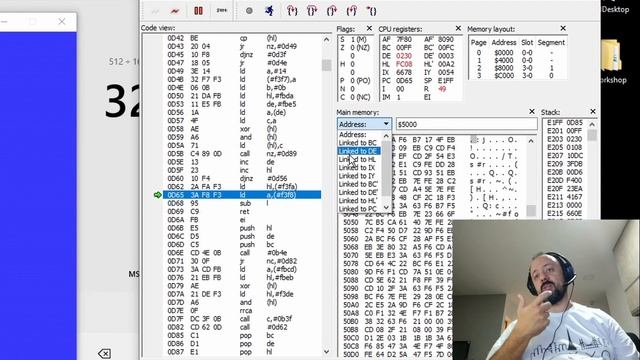Select code line 0D5B call nz,#0d89
Image resolution: width=640 pixels, height=360 pixels.
pos(242,153)
